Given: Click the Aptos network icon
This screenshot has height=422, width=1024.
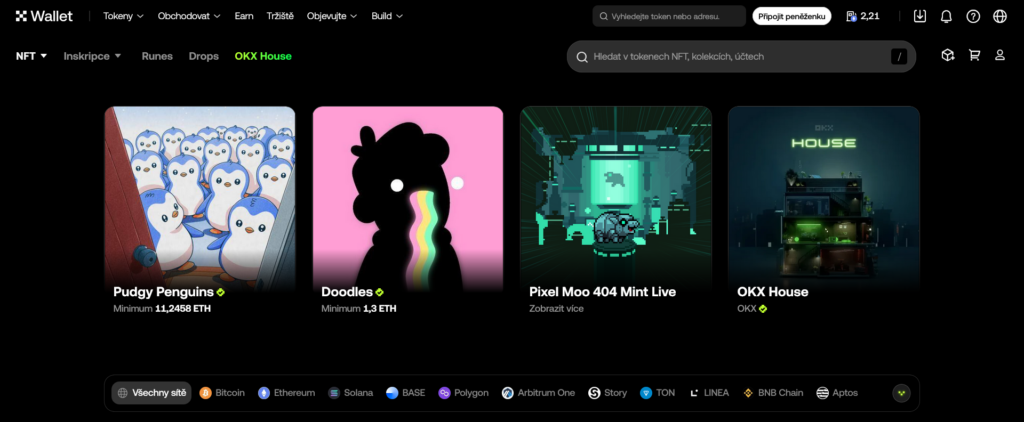Looking at the screenshot, I should click(822, 393).
